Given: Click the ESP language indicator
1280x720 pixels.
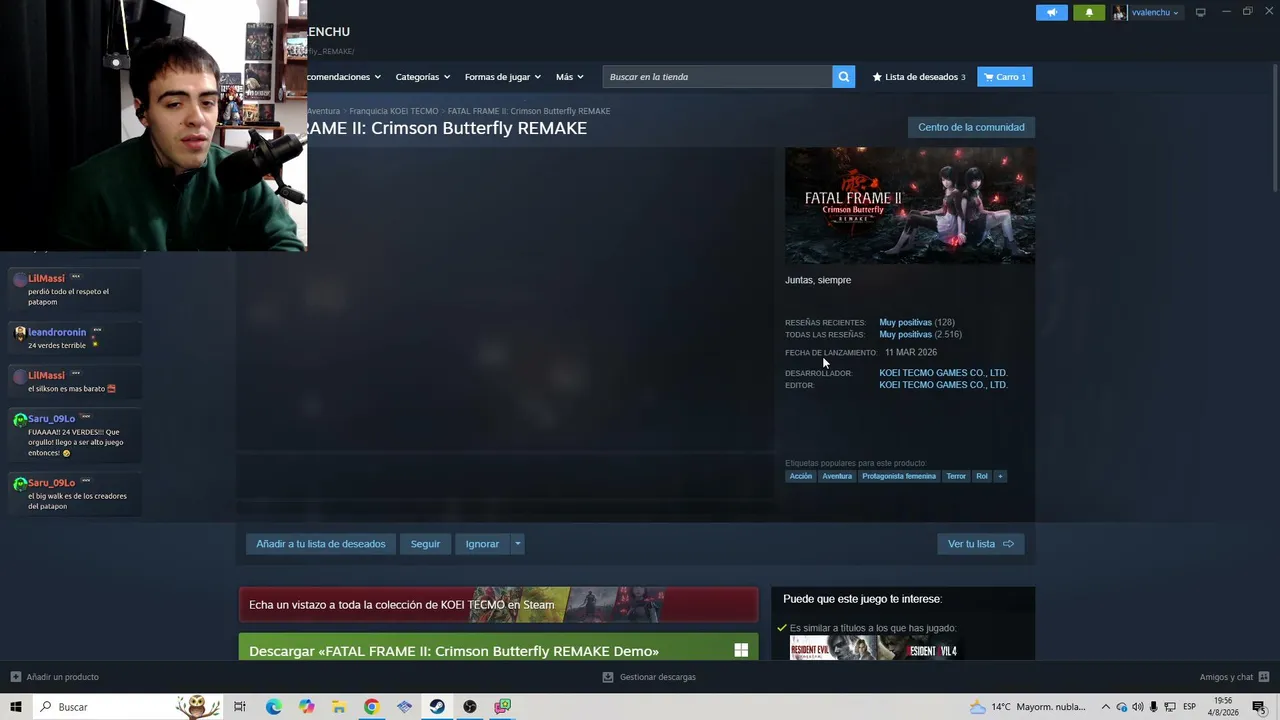Looking at the screenshot, I should point(1189,707).
